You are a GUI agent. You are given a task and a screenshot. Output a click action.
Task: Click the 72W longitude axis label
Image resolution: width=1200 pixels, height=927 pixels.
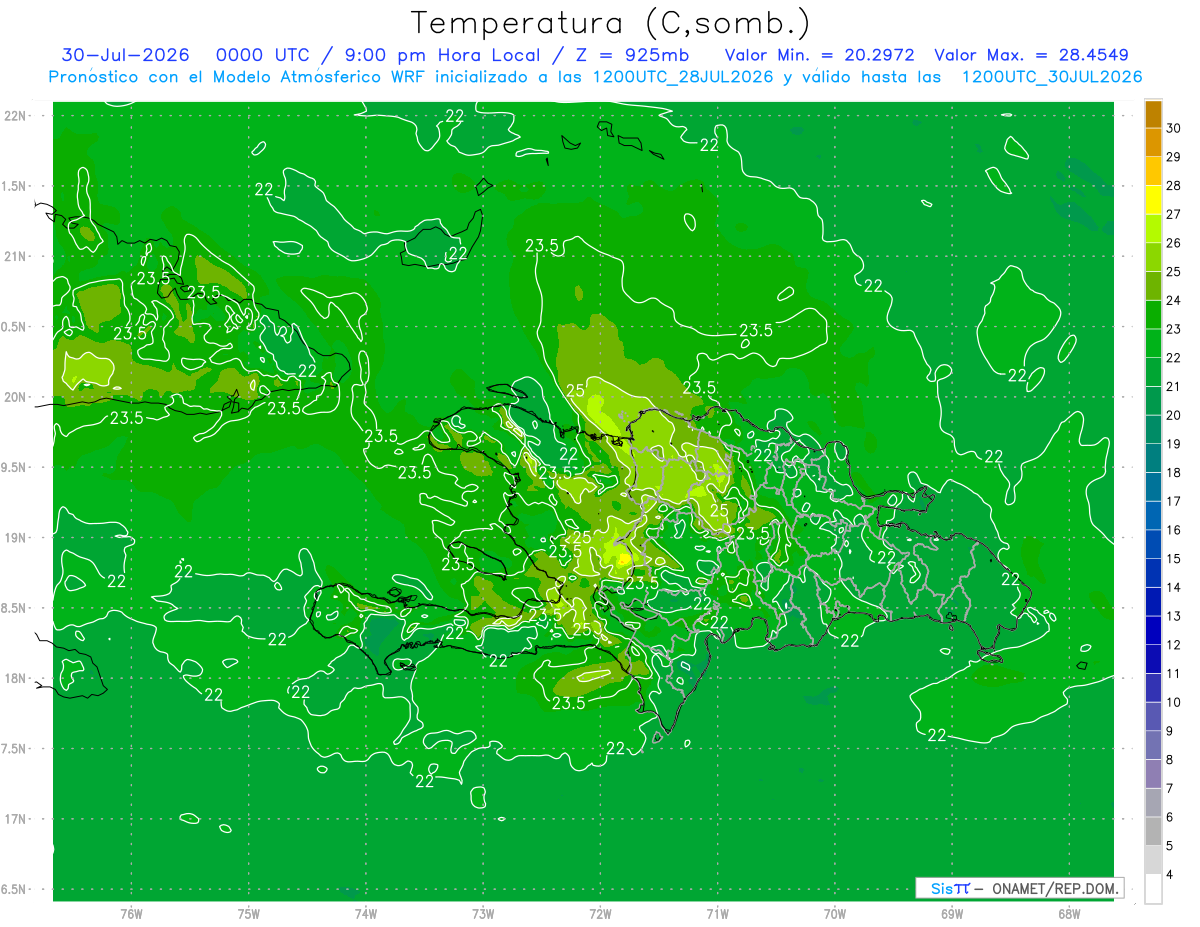coord(600,914)
